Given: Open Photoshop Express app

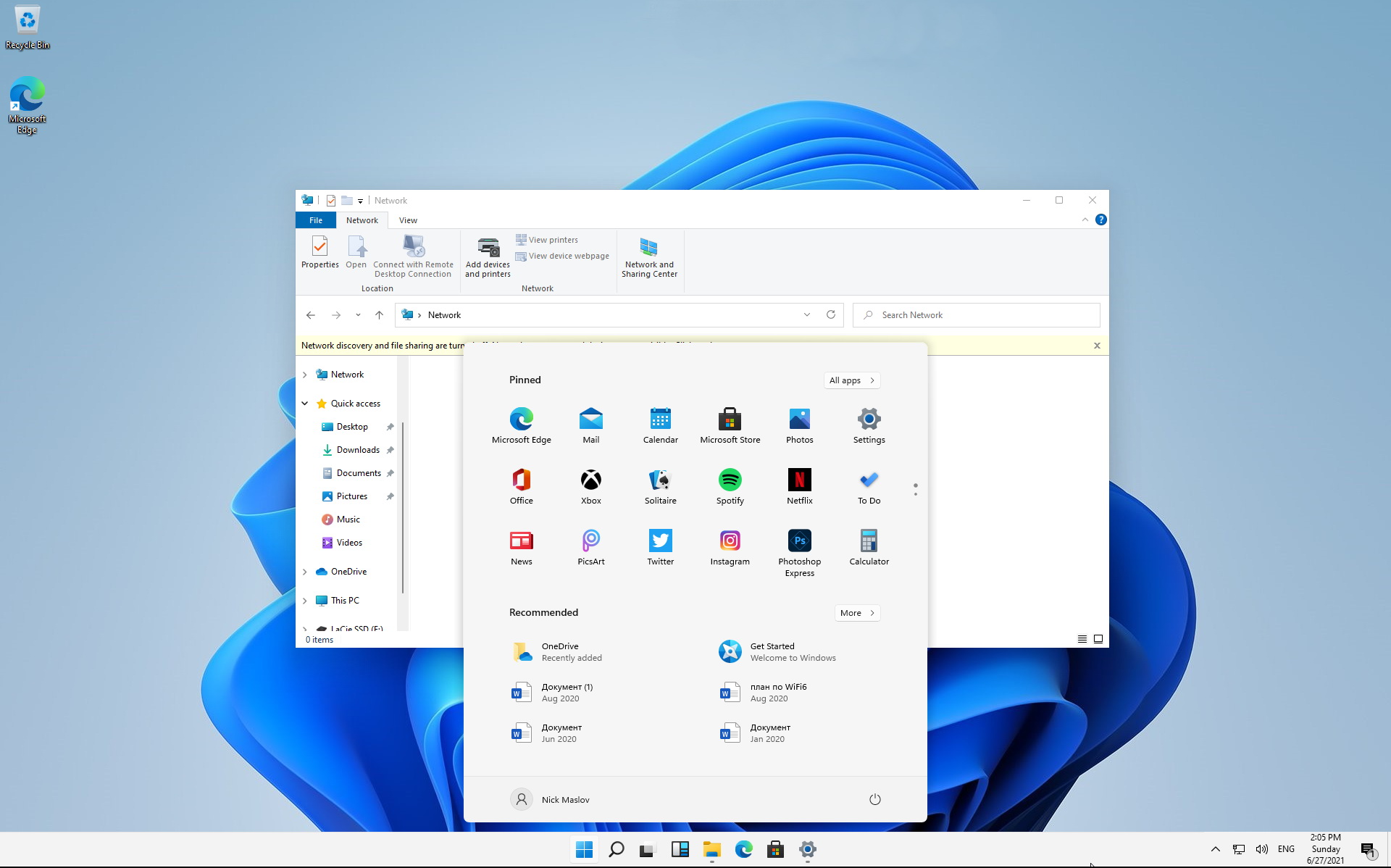Looking at the screenshot, I should (799, 540).
